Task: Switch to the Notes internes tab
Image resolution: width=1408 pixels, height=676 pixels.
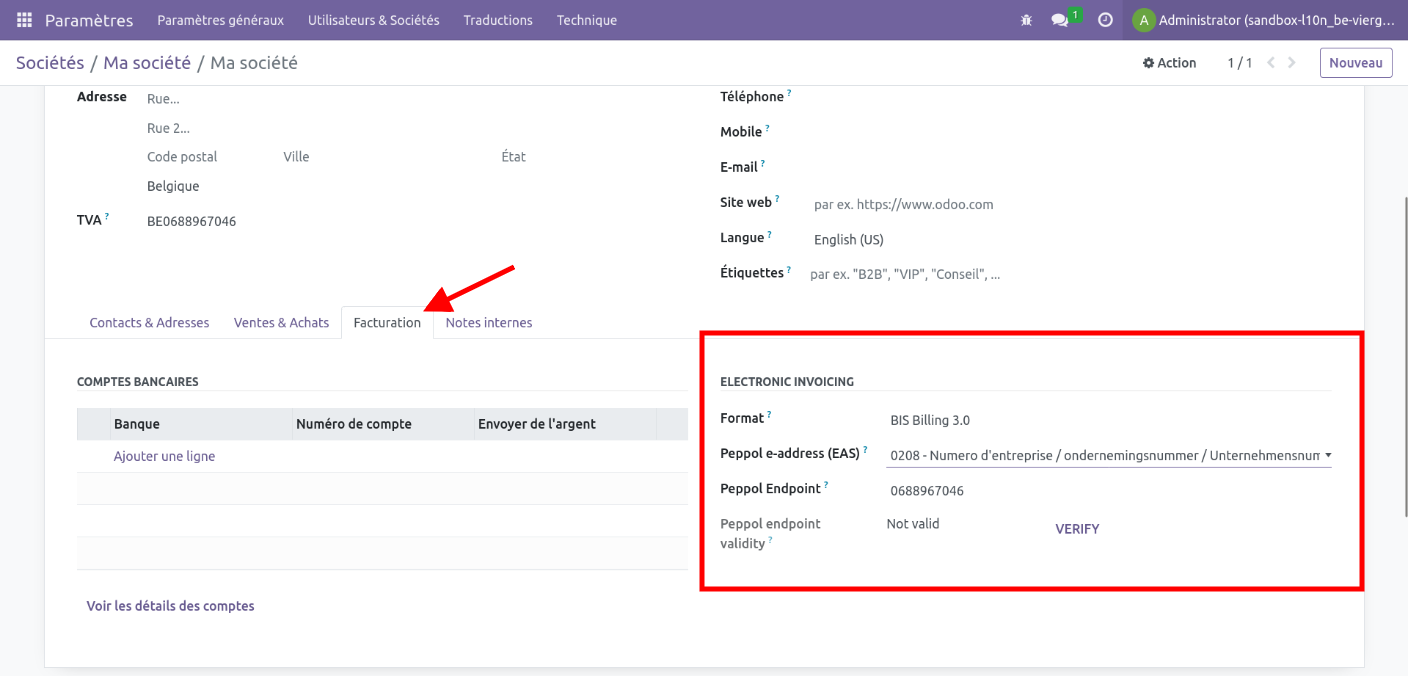Action: [488, 323]
